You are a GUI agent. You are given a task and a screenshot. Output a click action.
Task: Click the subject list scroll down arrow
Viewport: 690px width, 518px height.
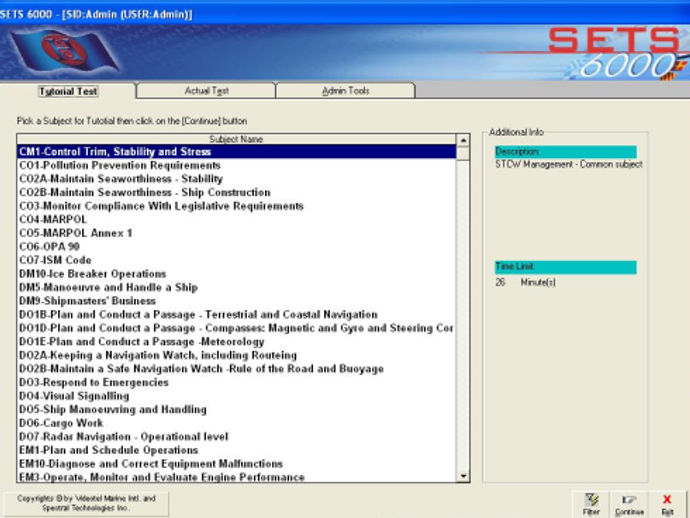click(463, 476)
